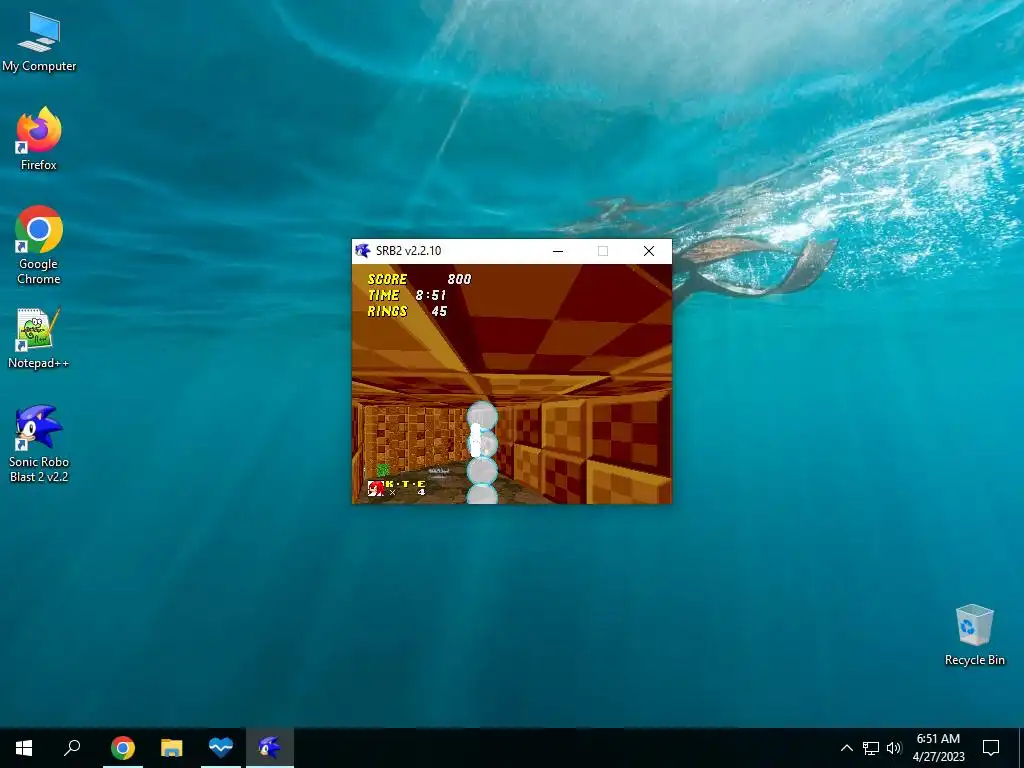Click the white character sprite in game
The image size is (1024, 768).
477,440
